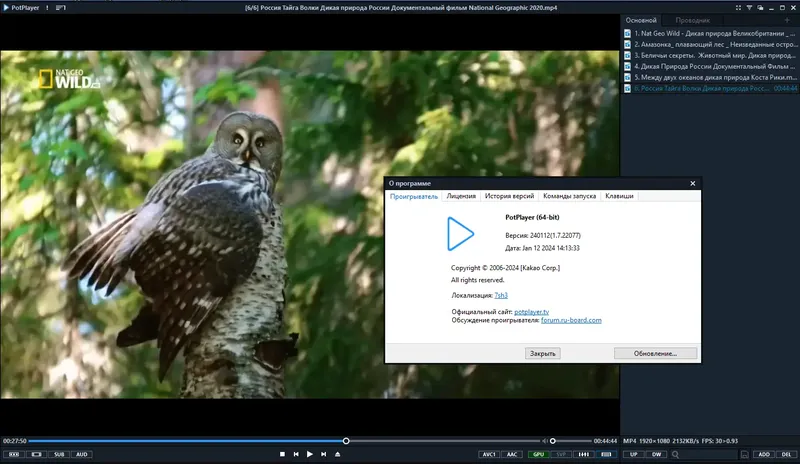Click the Eject/open file icon

[x=337, y=454]
